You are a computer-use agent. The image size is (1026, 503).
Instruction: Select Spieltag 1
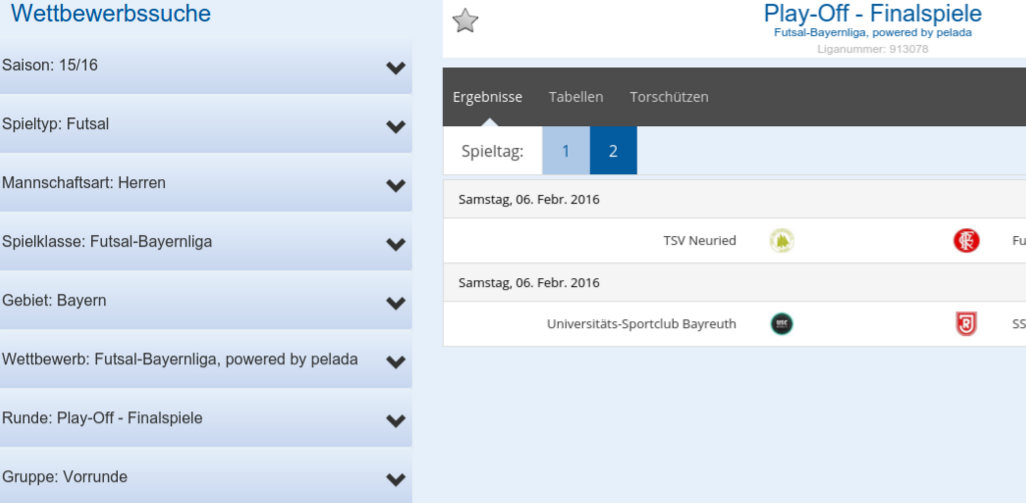click(566, 151)
